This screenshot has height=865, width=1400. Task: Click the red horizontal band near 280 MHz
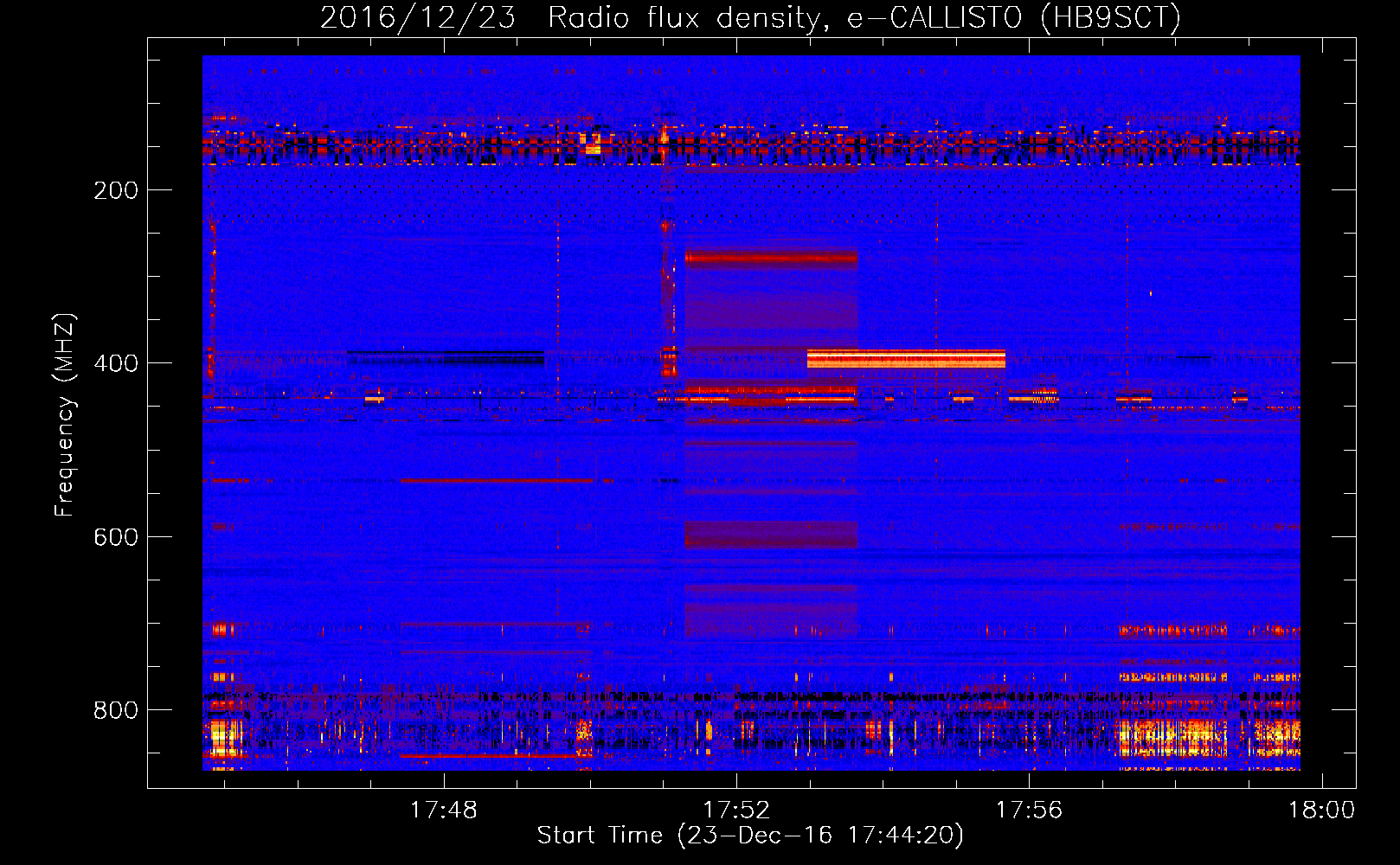771,257
